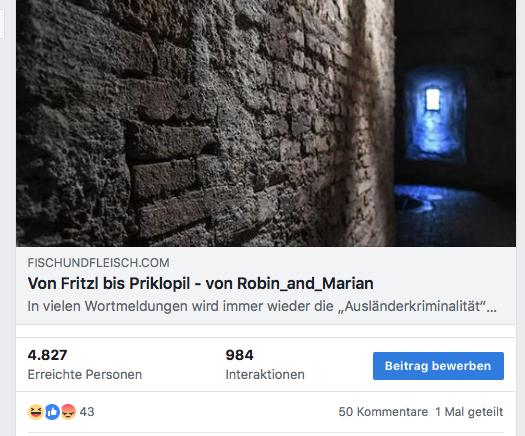Click the trailing ellipsis of the description
This screenshot has width=525, height=436.
pos(492,307)
